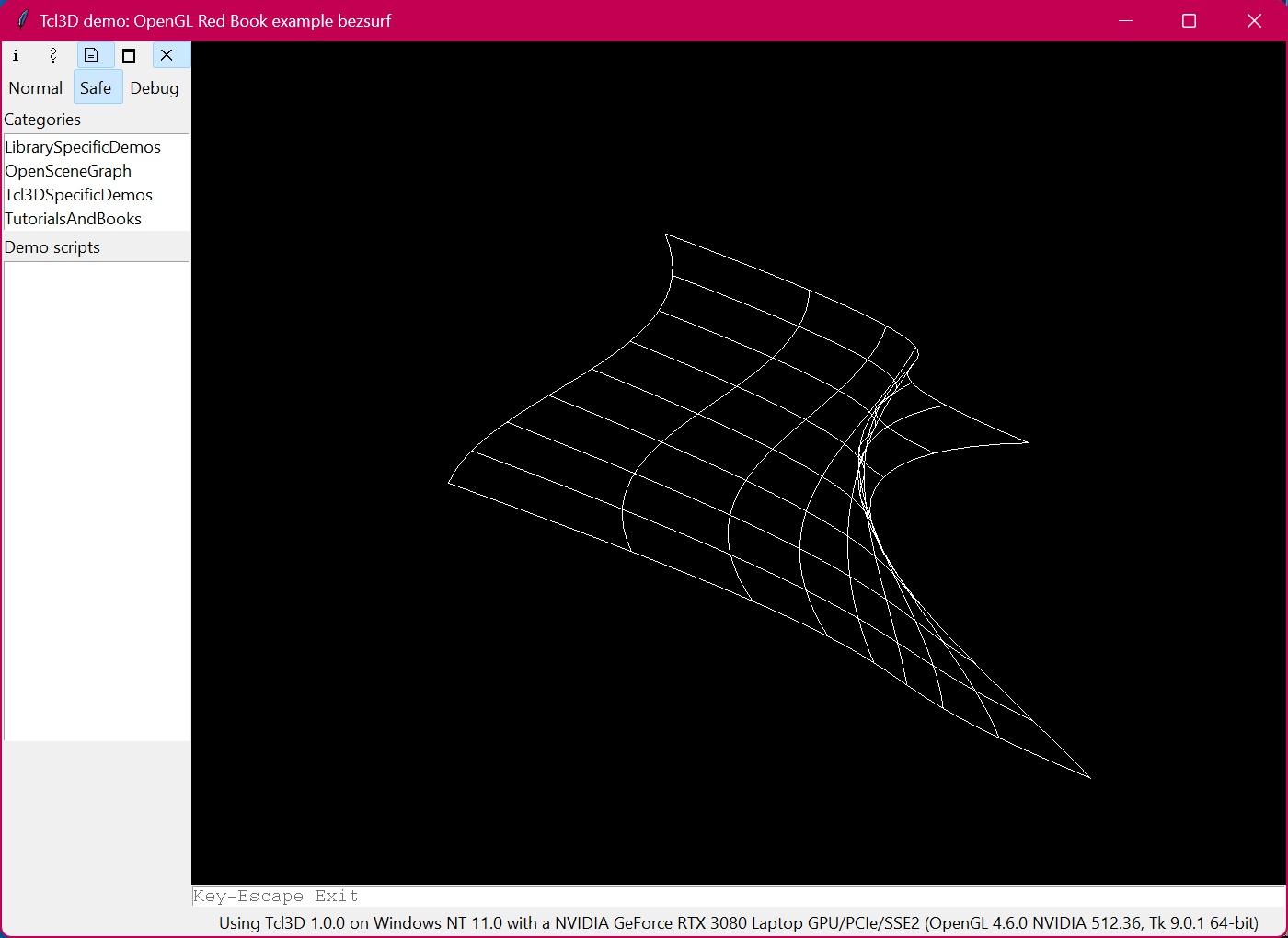Open the info icon in the toolbar

16,55
